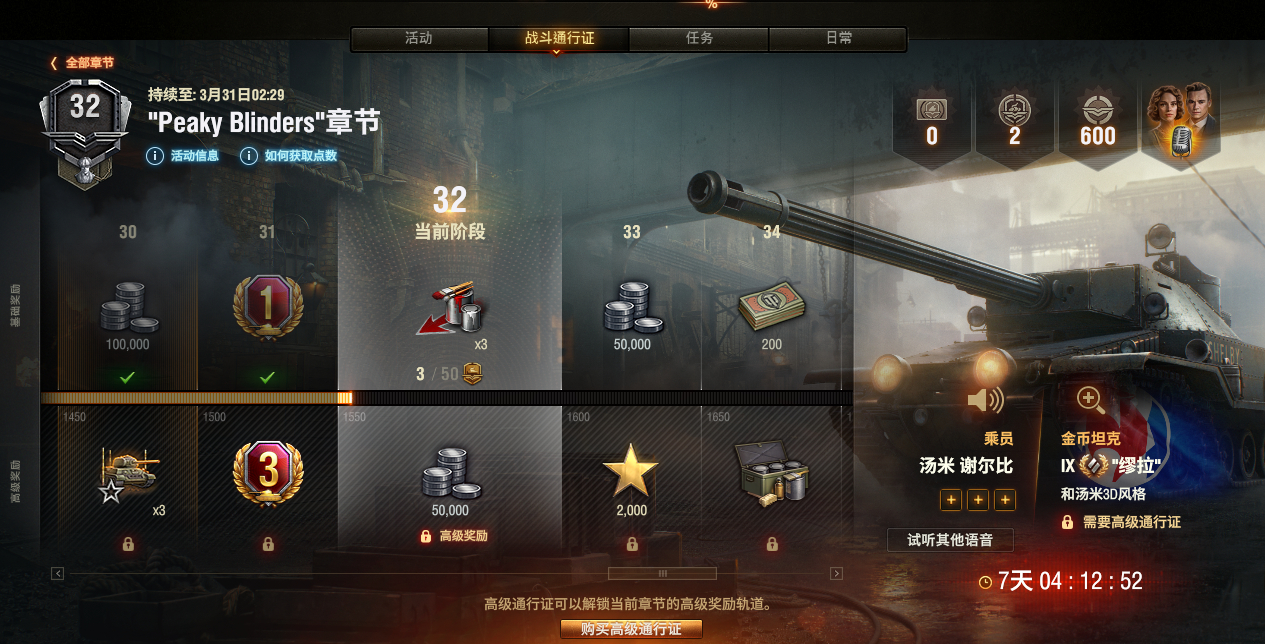
Task: Open the magnifier tank preview icon
Action: tap(1090, 400)
